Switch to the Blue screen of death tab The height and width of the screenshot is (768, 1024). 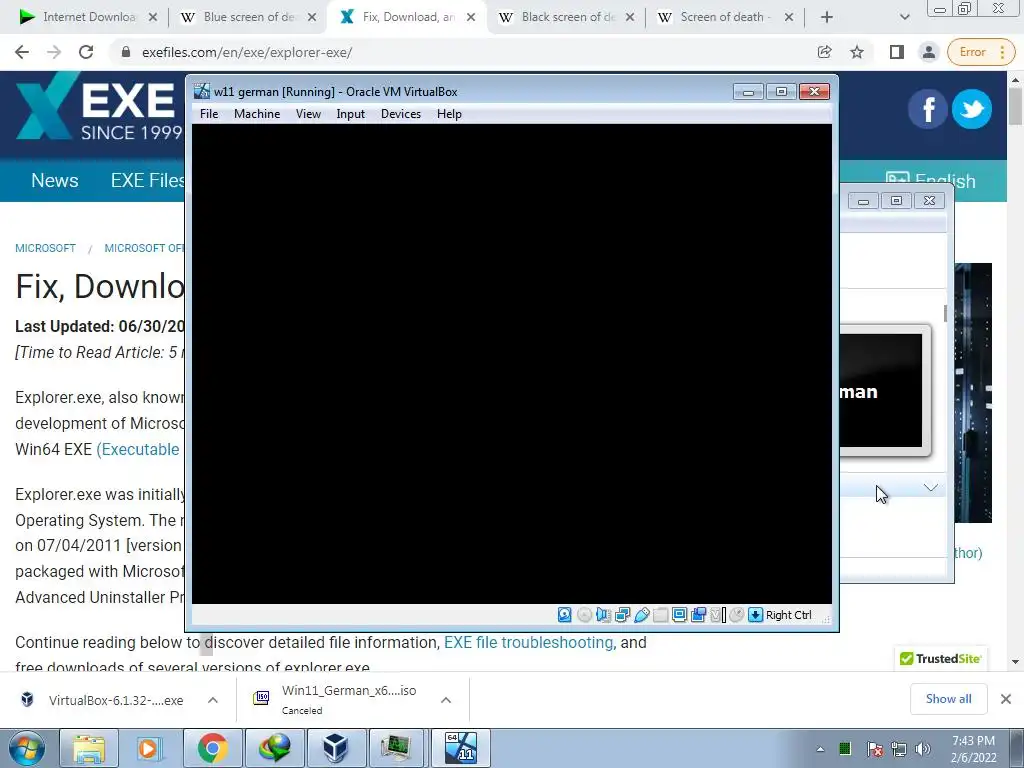pos(248,17)
